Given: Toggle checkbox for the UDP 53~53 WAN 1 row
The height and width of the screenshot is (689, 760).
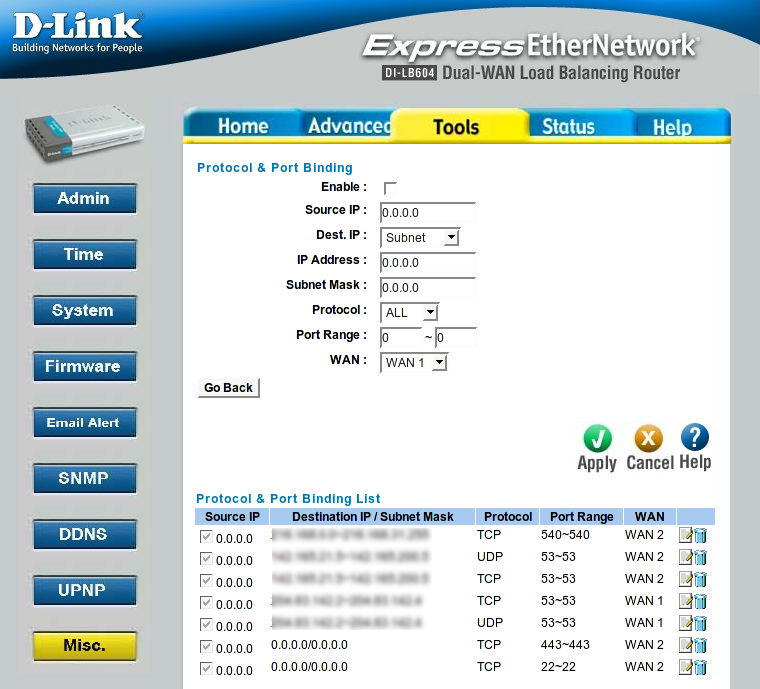Looking at the screenshot, I should pos(206,625).
